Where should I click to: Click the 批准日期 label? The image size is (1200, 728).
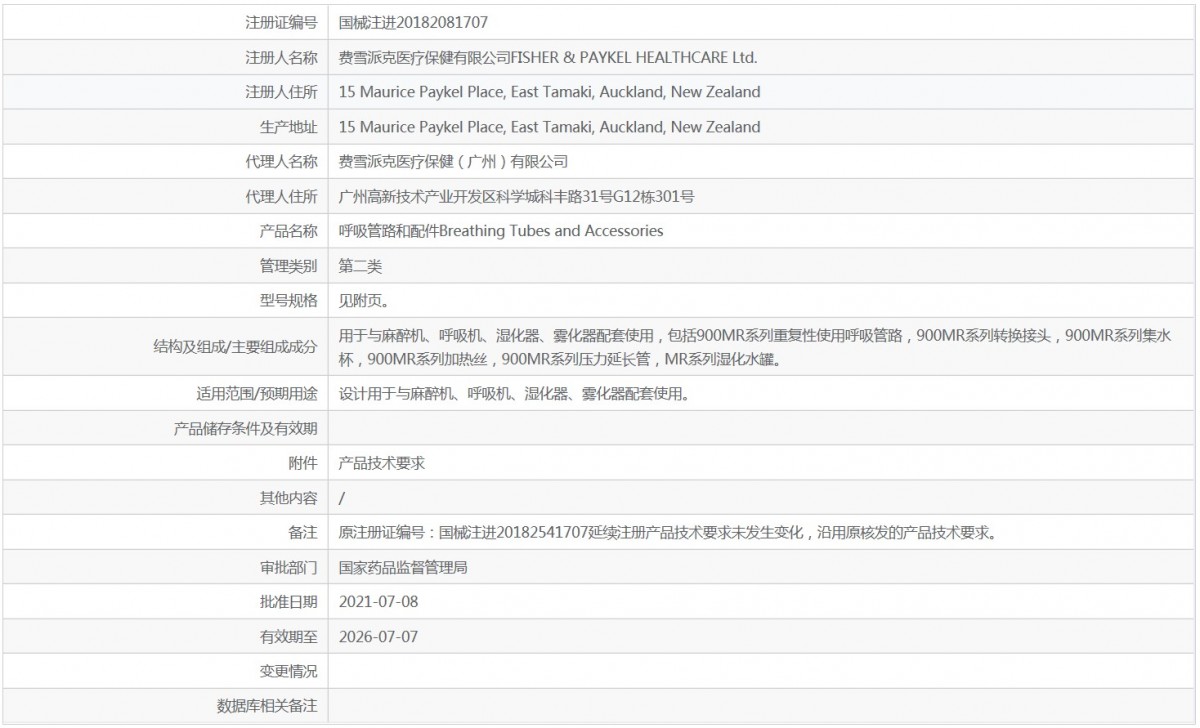[288, 602]
